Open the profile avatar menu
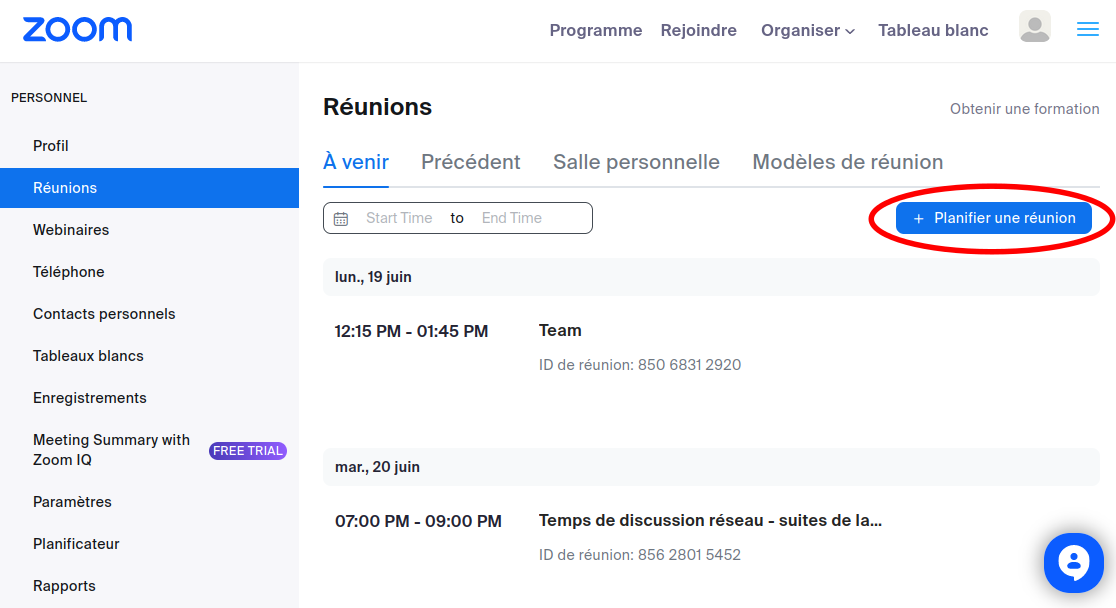This screenshot has width=1116, height=608. [x=1035, y=27]
